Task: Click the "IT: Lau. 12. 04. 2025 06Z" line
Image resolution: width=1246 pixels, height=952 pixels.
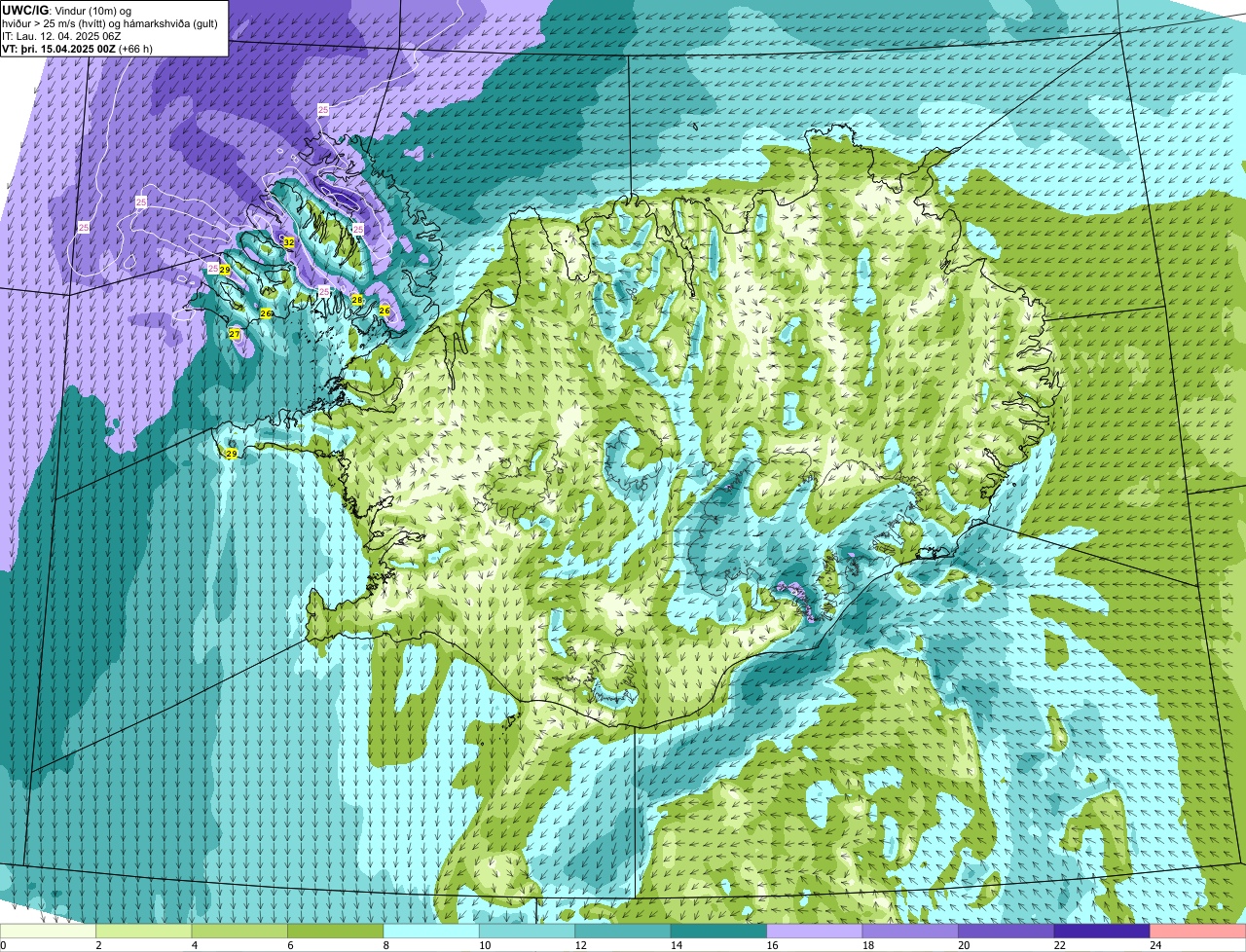Action: (61, 36)
